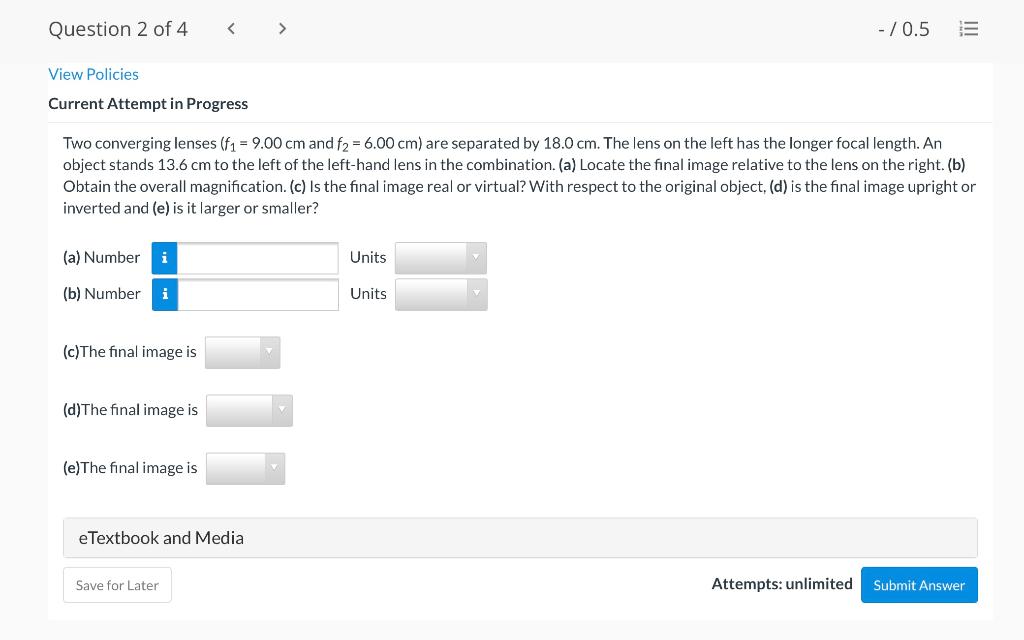This screenshot has width=1024, height=640.
Task: Click the 'Question 2 of 4' heading
Action: [118, 29]
